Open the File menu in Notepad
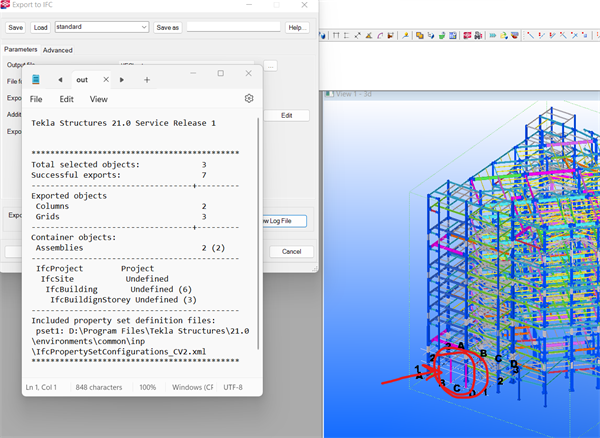The width and height of the screenshot is (600, 438). (36, 99)
